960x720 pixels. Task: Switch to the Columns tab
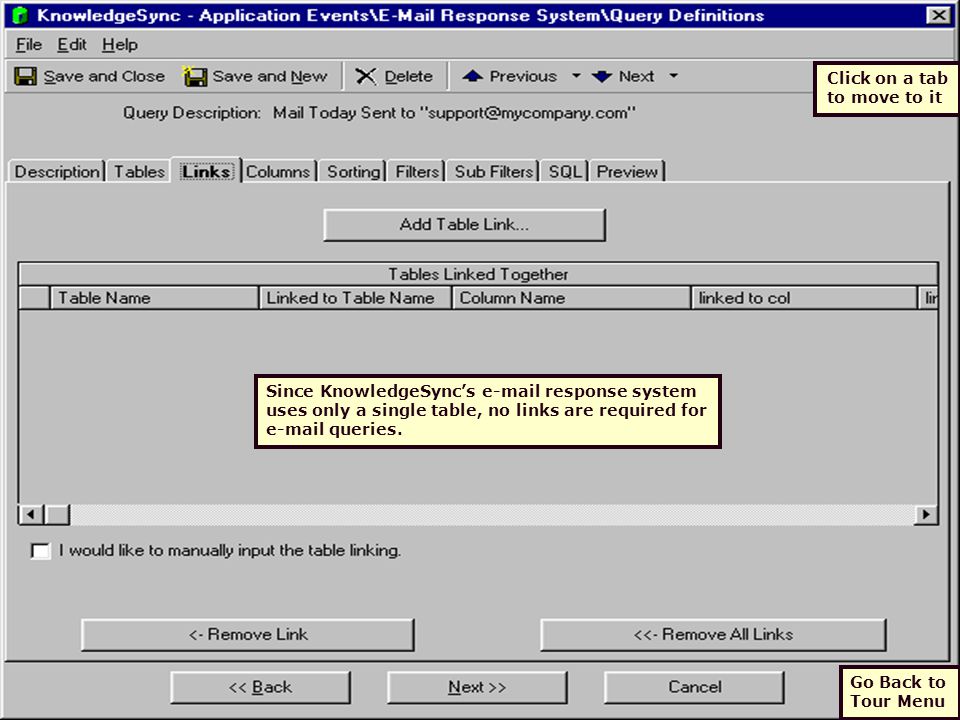pyautogui.click(x=278, y=171)
